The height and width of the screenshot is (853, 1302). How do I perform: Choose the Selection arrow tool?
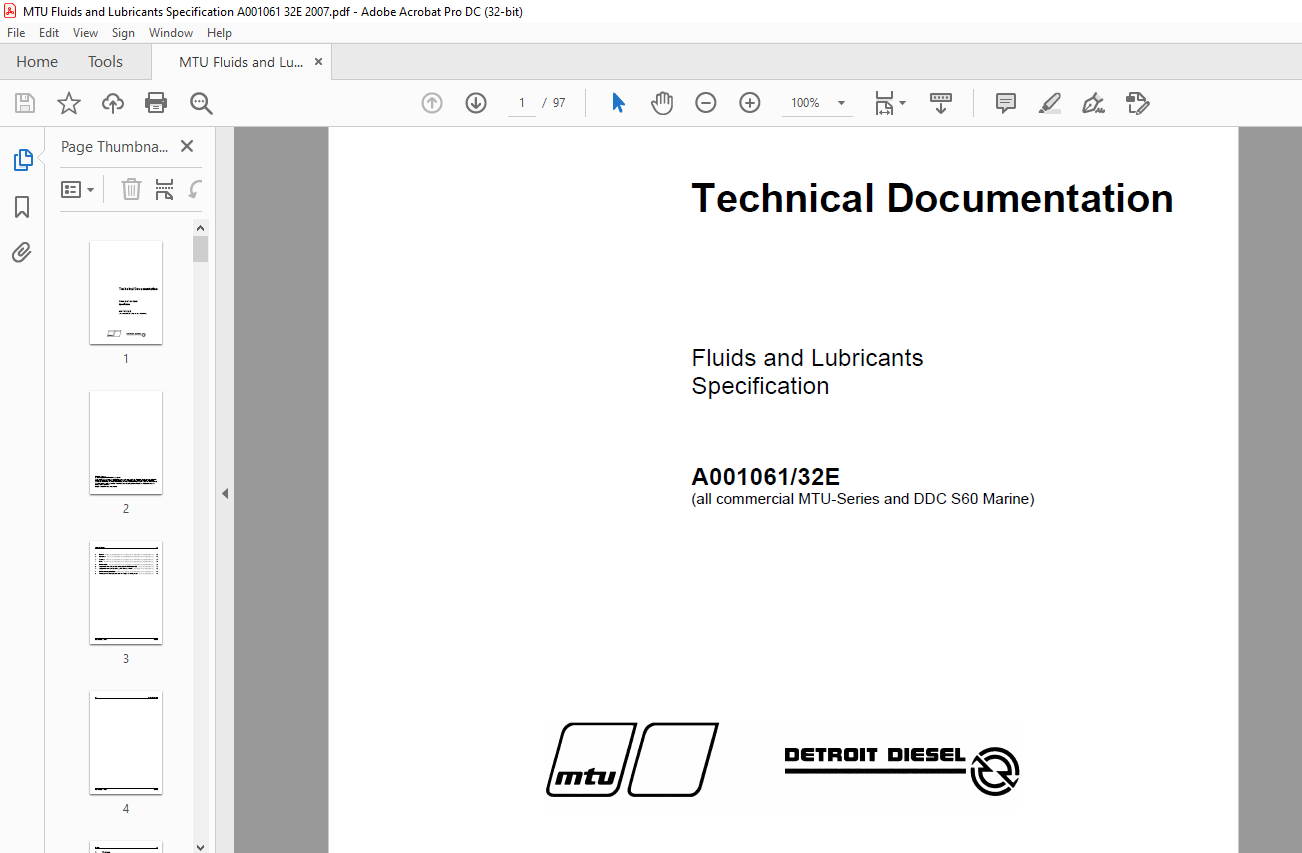[x=618, y=103]
